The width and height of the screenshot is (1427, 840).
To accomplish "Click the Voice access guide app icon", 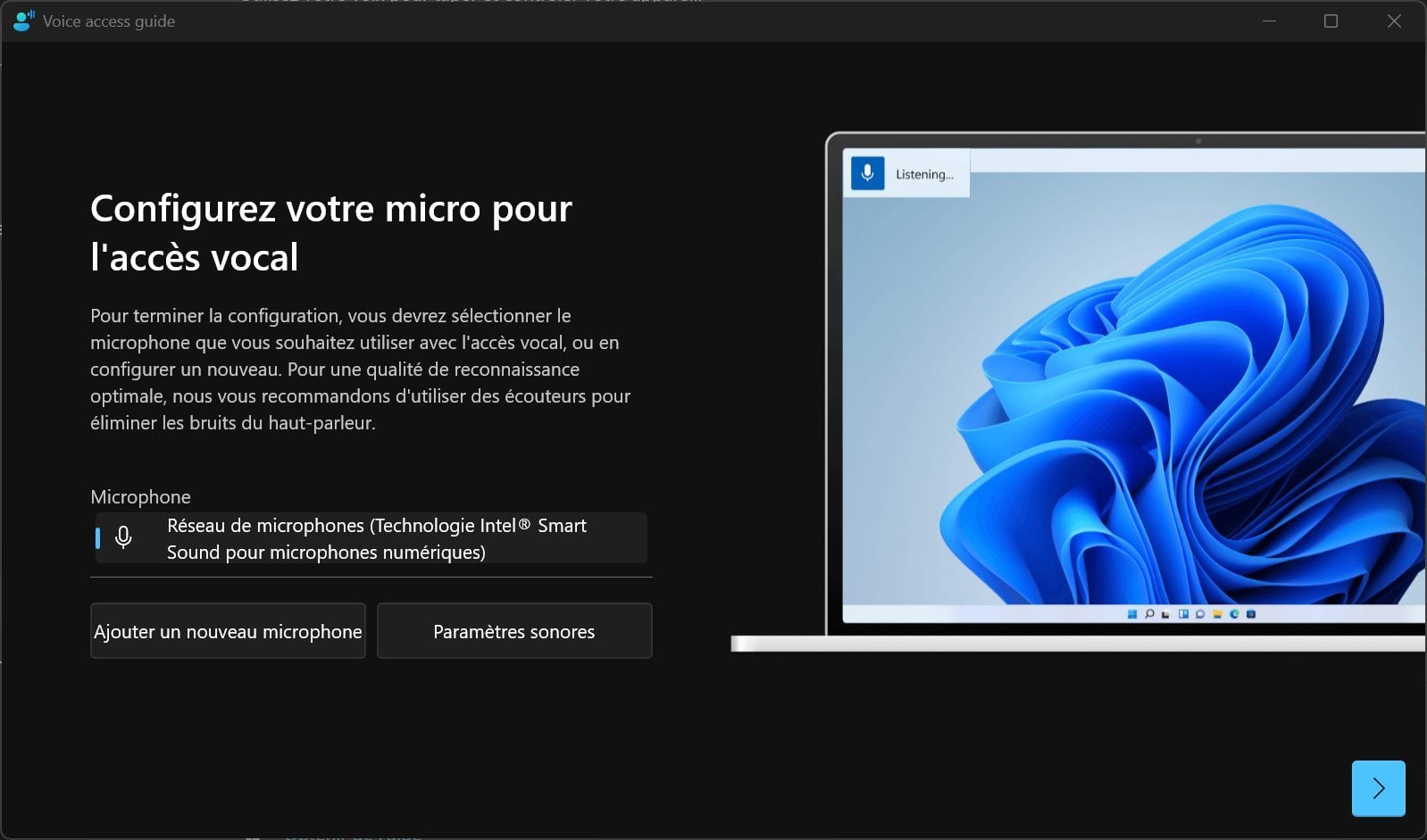I will point(24,21).
